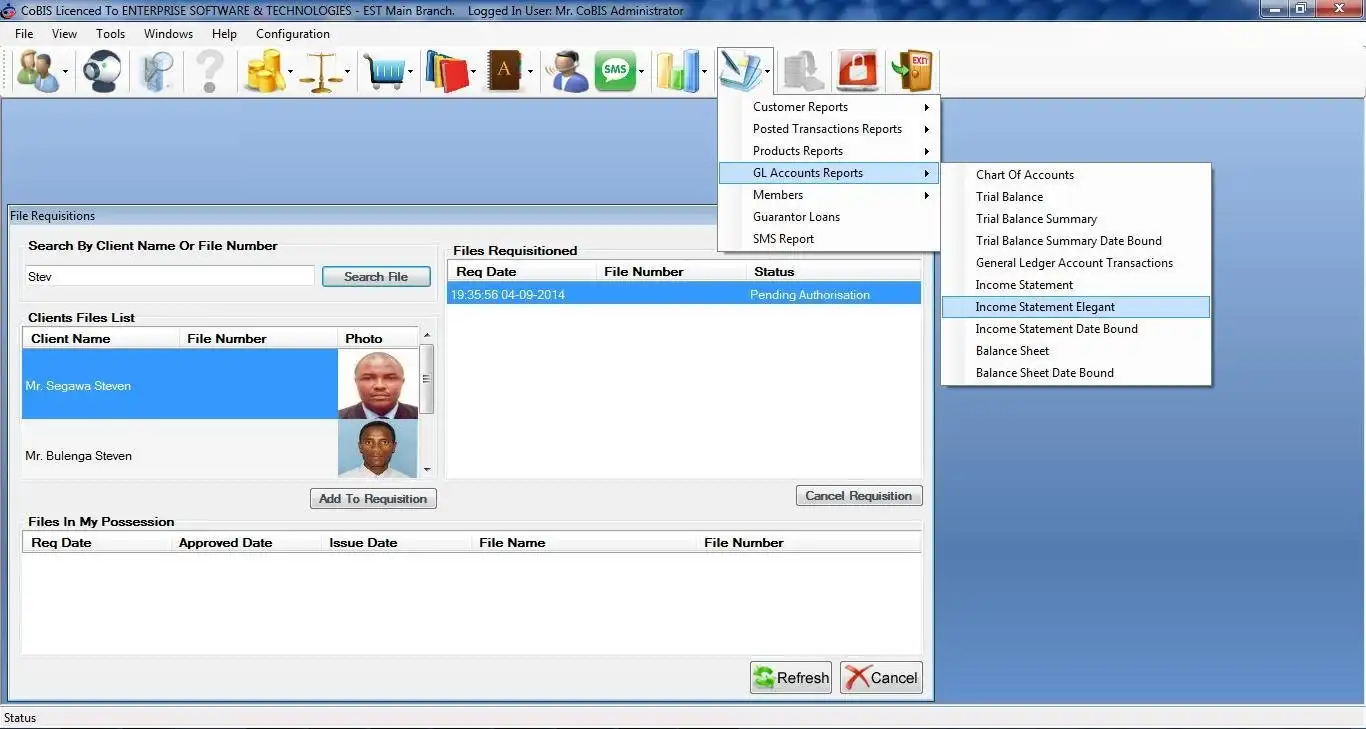Click the shopping cart toolbar icon
Image resolution: width=1366 pixels, height=729 pixels.
point(384,72)
